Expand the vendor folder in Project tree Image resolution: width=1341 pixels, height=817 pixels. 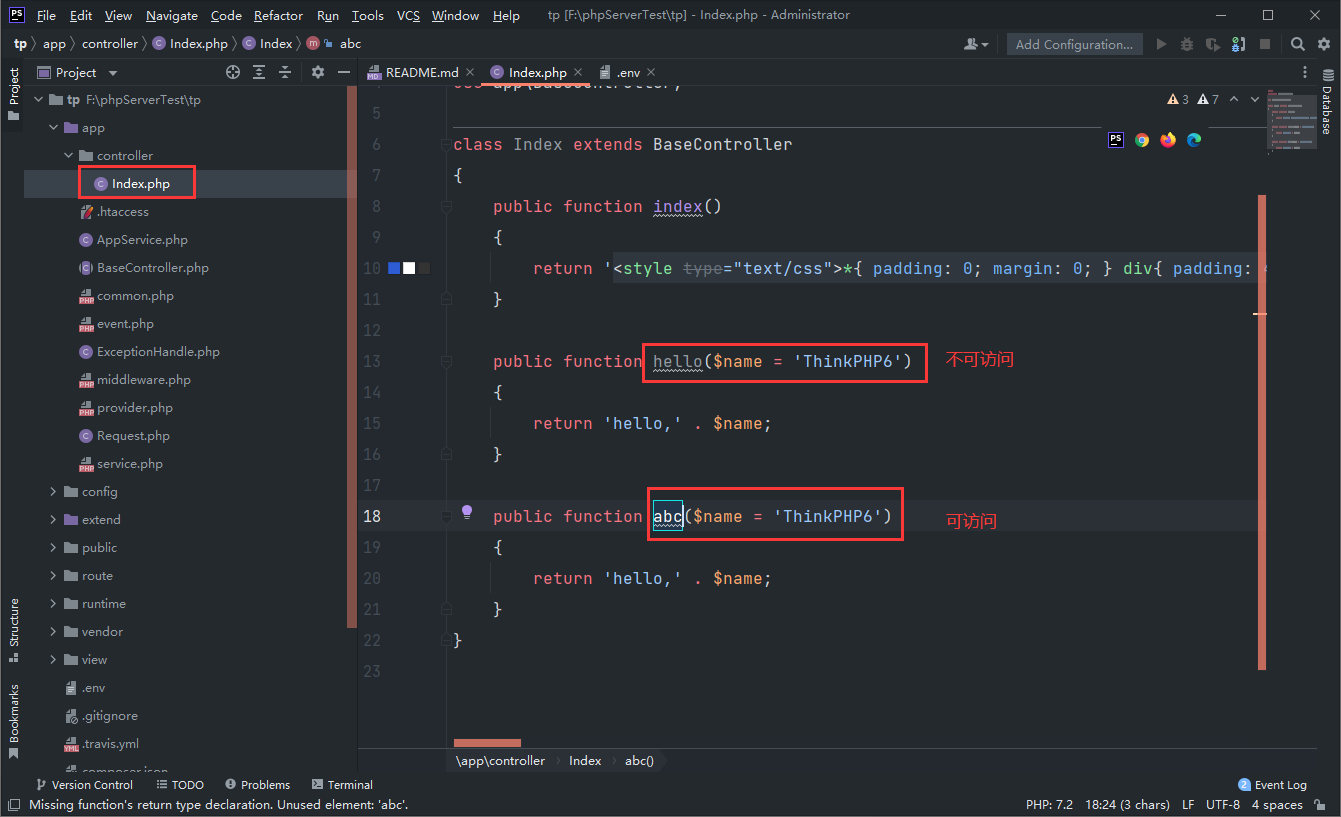[x=53, y=631]
